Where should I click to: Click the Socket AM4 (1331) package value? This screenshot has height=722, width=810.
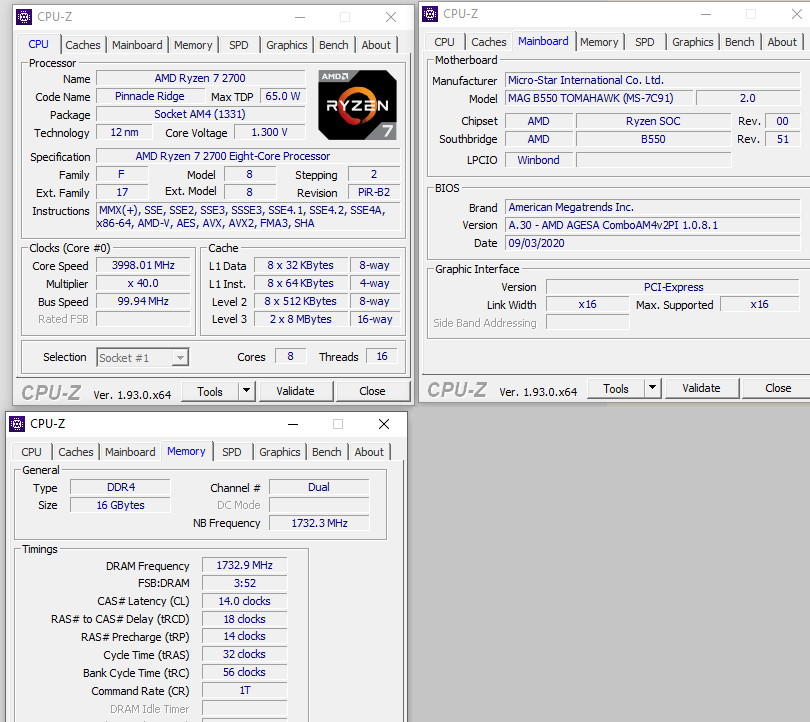point(200,114)
